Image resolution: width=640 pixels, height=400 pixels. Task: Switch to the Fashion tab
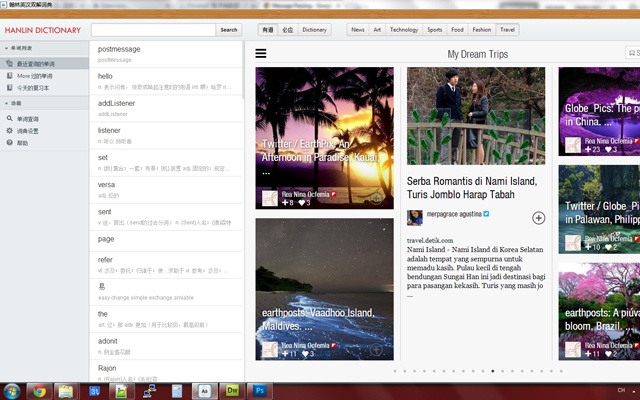click(482, 30)
